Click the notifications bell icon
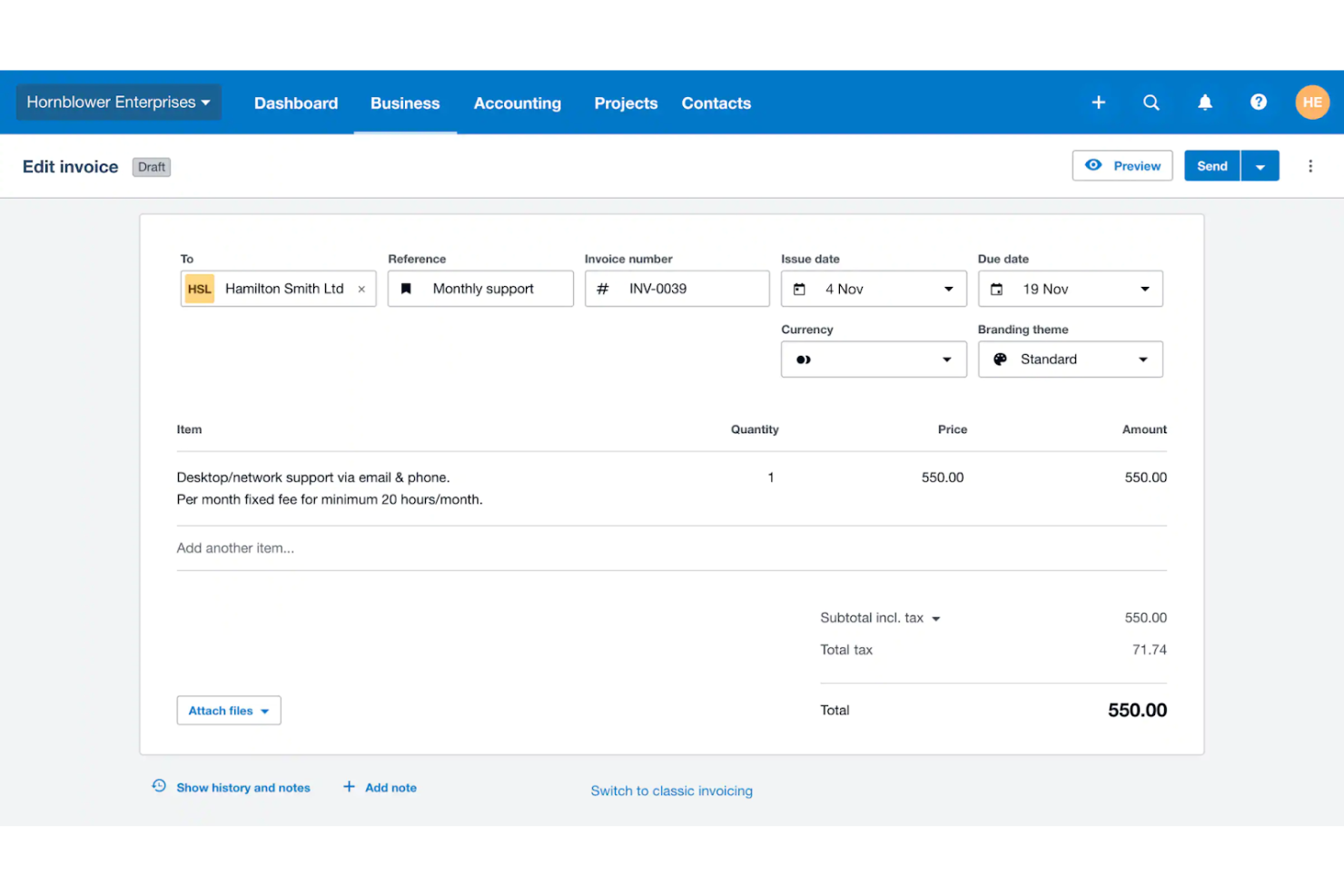 point(1204,103)
